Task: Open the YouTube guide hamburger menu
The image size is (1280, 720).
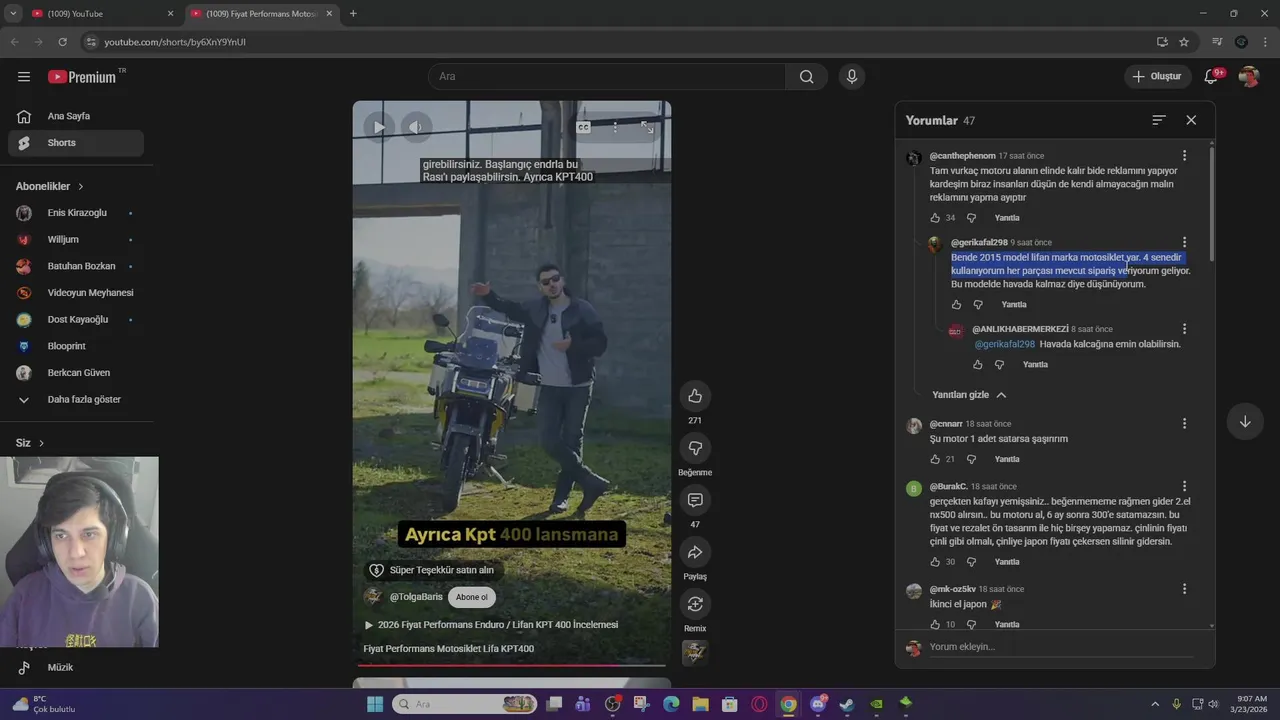Action: pos(24,77)
